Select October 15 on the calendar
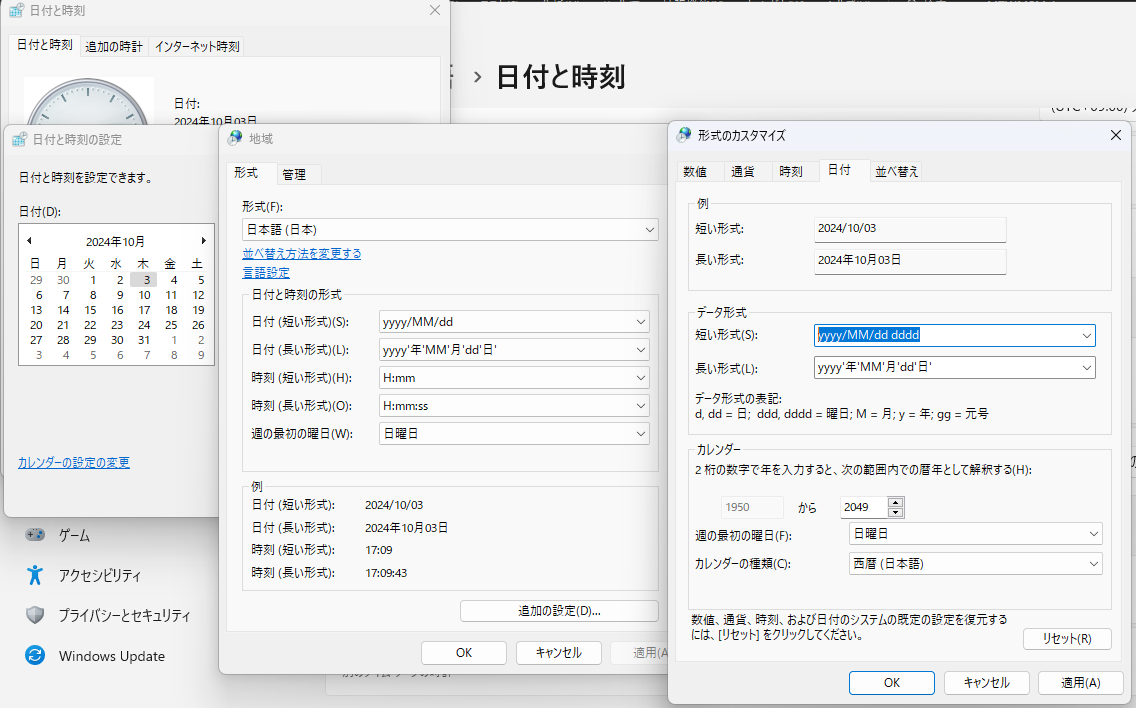Viewport: 1136px width, 708px height. click(89, 310)
